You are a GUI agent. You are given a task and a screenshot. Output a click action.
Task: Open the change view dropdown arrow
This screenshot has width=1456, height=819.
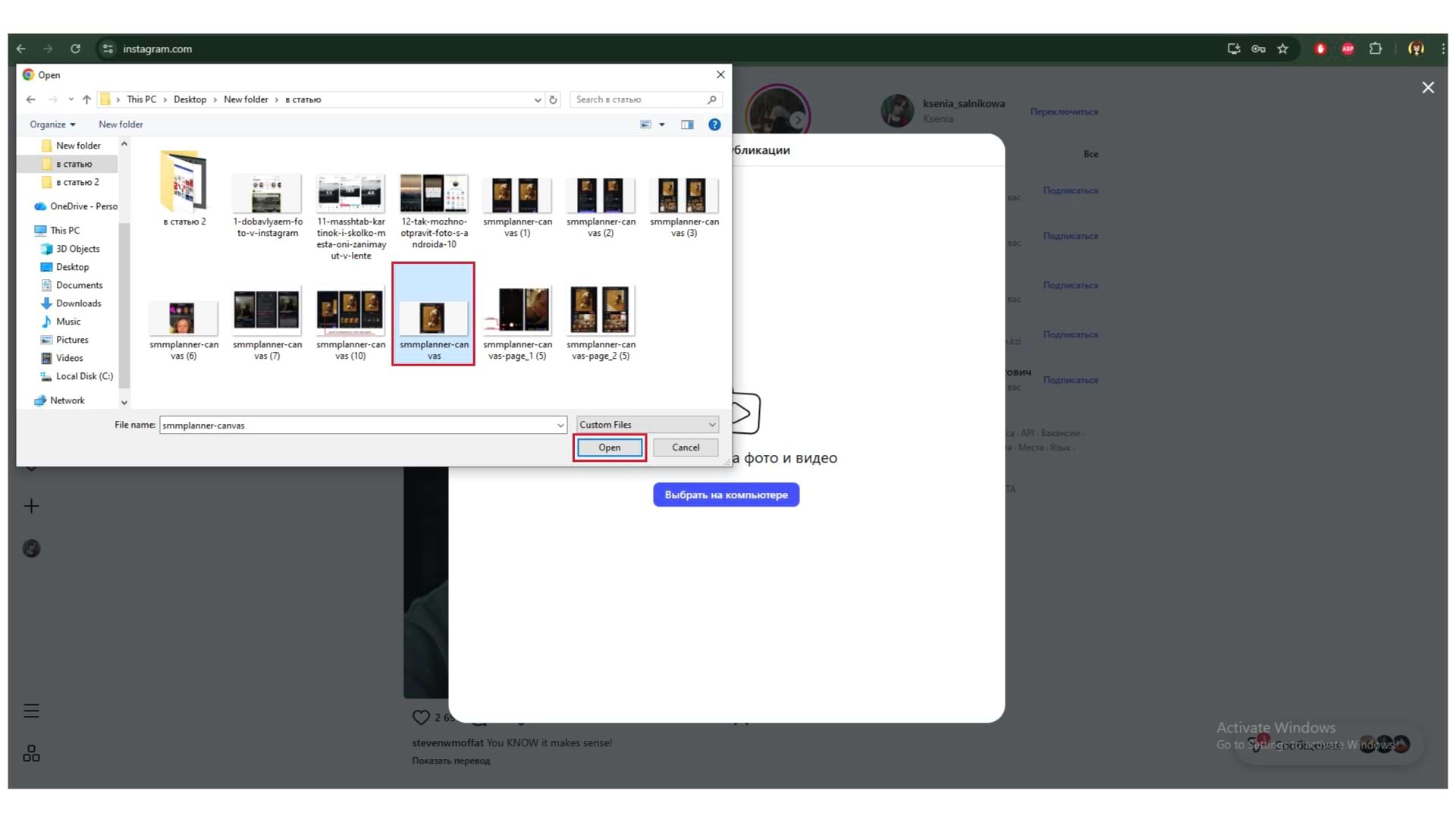[x=662, y=124]
